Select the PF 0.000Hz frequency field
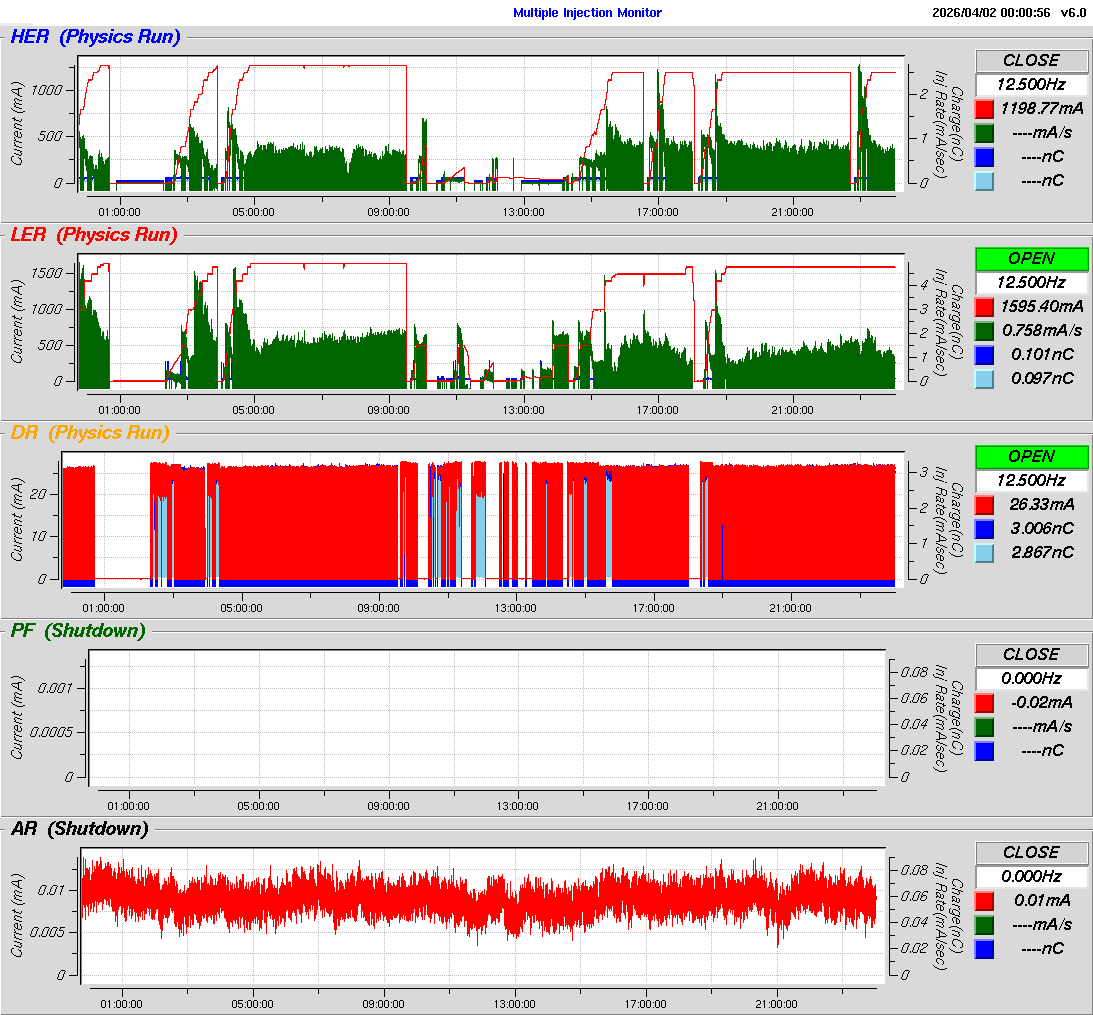The width and height of the screenshot is (1093, 1015). [1031, 678]
